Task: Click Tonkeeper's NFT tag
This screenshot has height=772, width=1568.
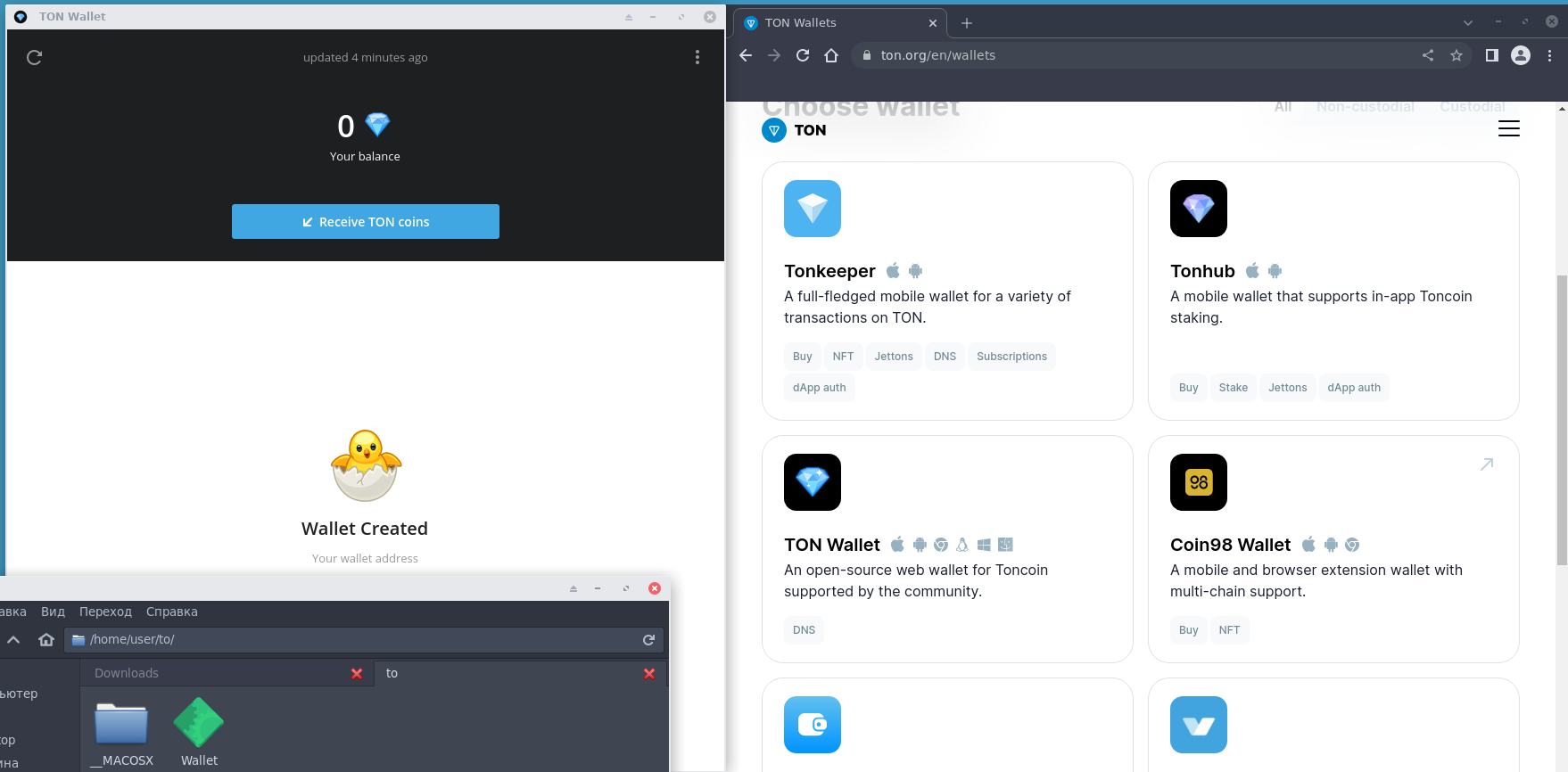Action: point(843,357)
